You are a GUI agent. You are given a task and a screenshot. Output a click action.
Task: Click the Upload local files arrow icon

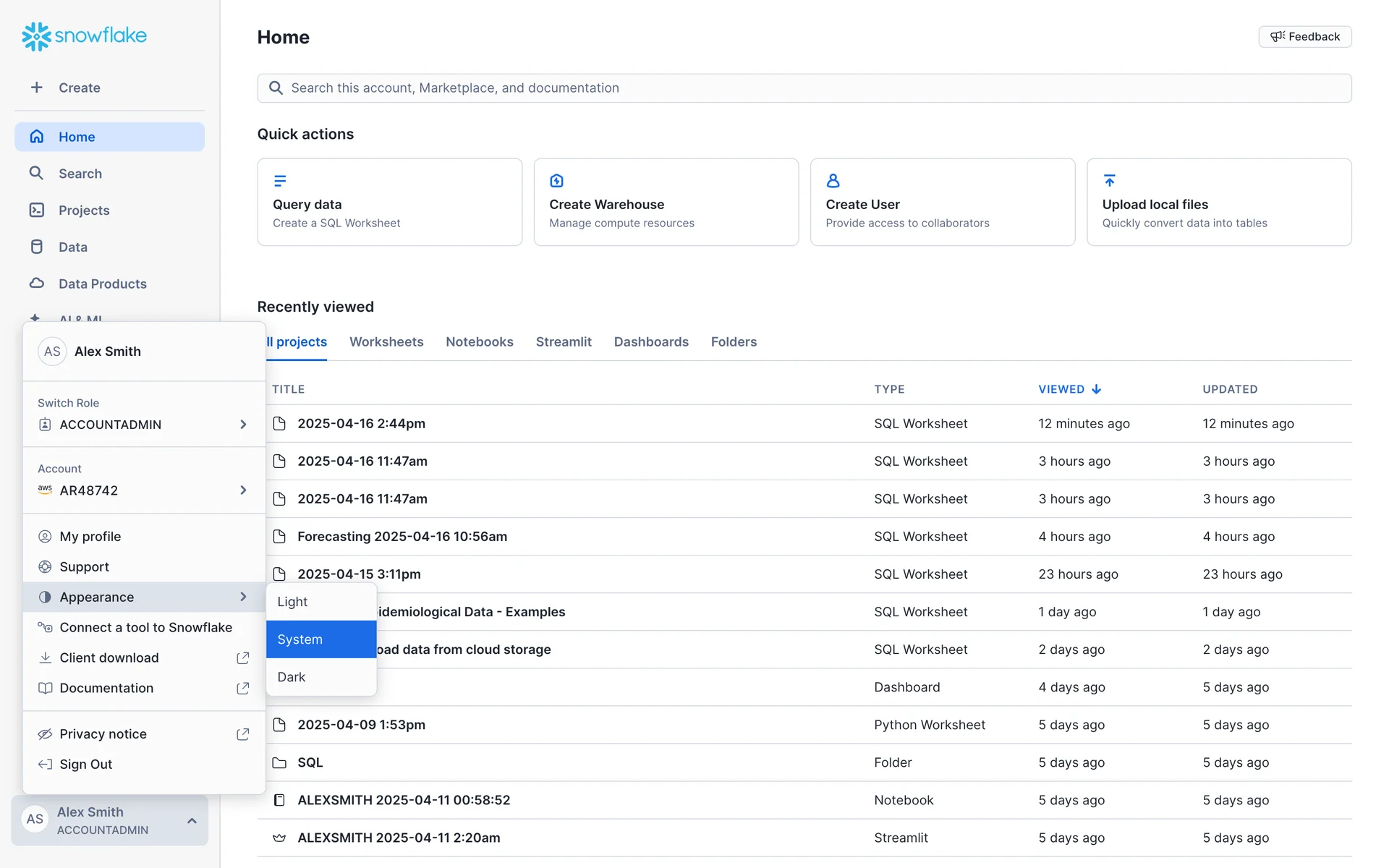1109,180
